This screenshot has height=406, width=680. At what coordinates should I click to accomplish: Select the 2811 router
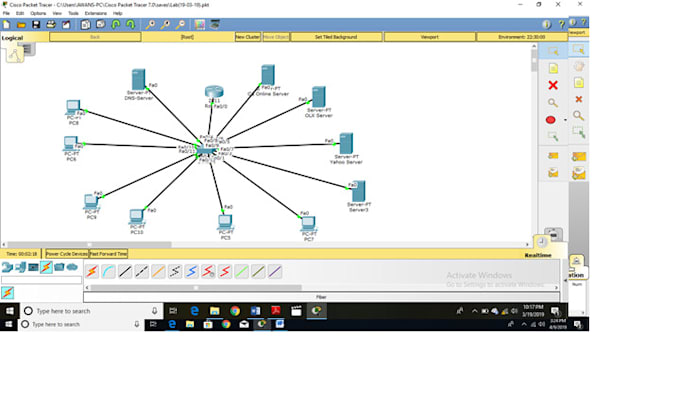click(214, 92)
